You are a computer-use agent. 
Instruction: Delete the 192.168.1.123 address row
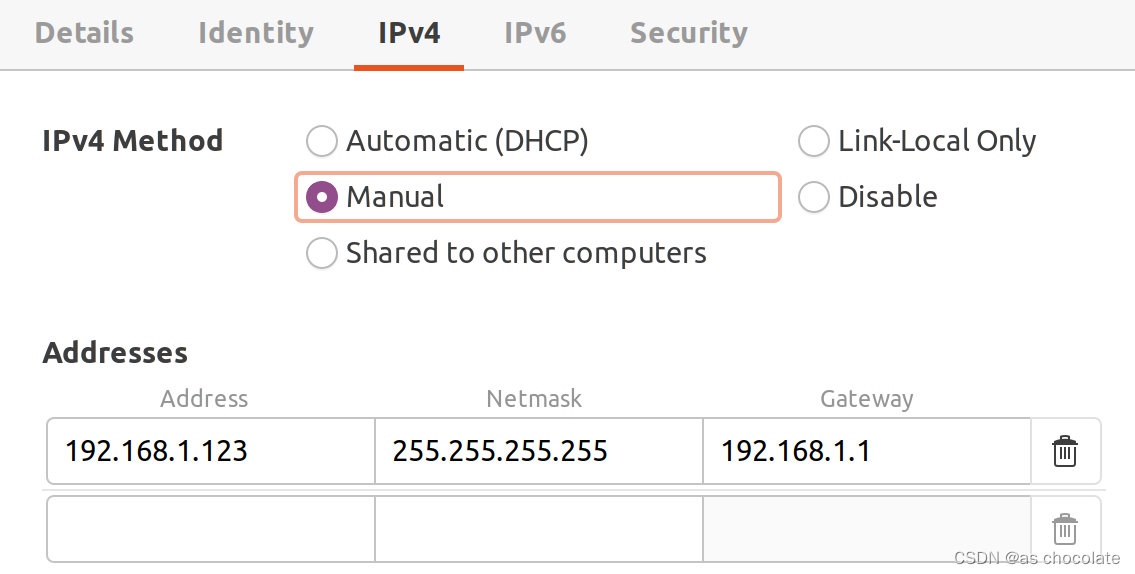[1064, 451]
